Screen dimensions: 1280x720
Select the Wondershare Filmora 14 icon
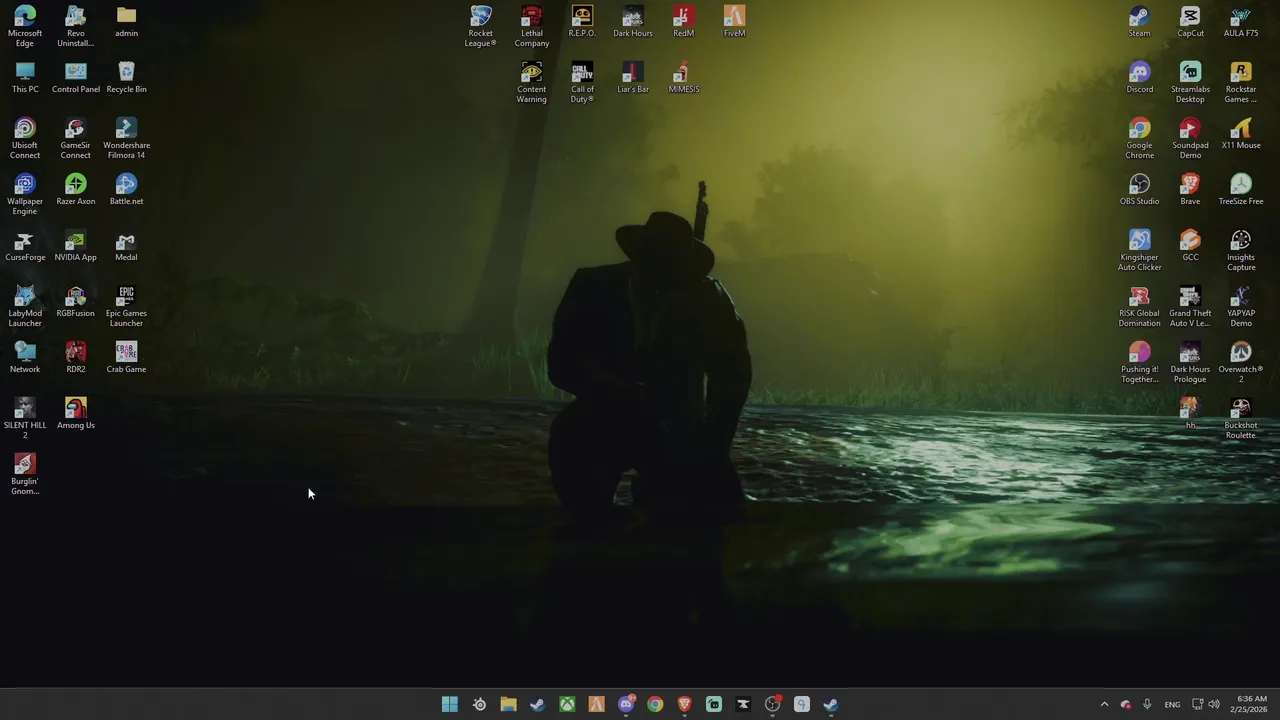click(x=126, y=138)
